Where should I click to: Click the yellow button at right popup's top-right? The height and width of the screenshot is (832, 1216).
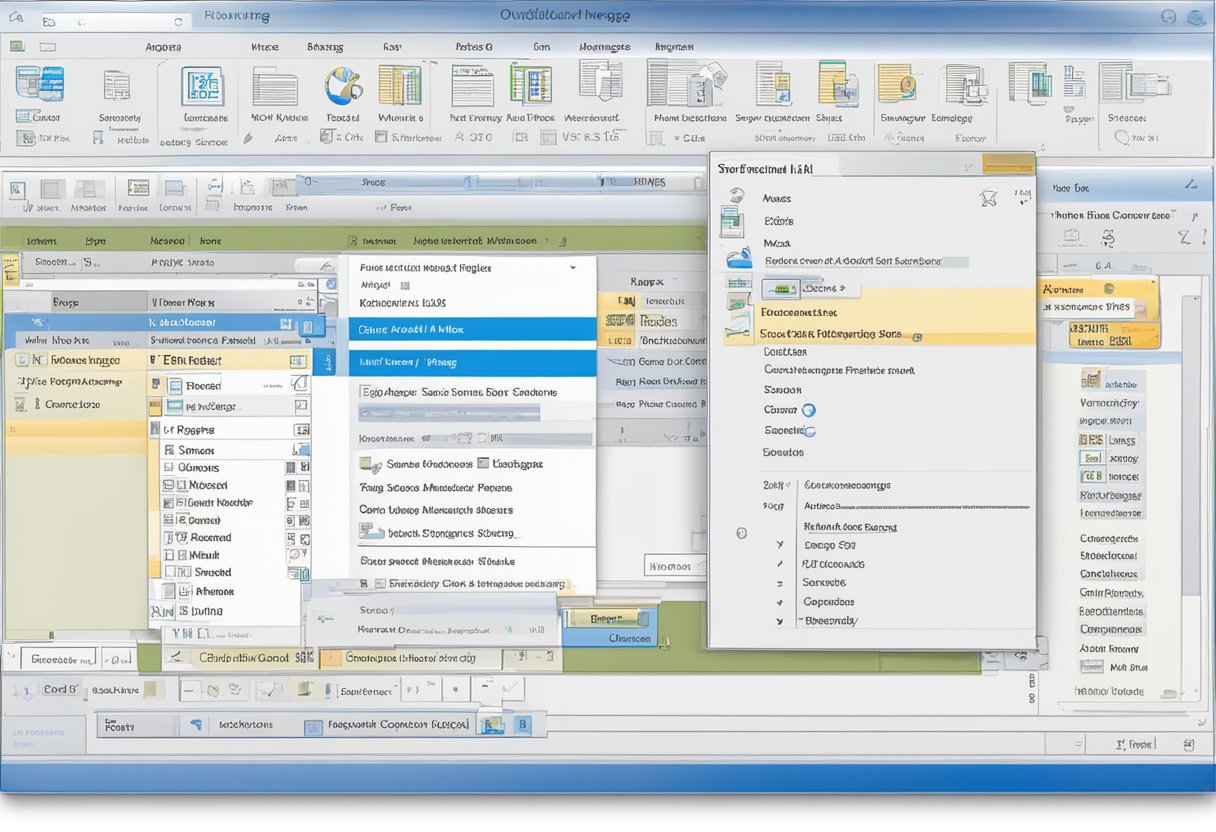tap(1008, 165)
